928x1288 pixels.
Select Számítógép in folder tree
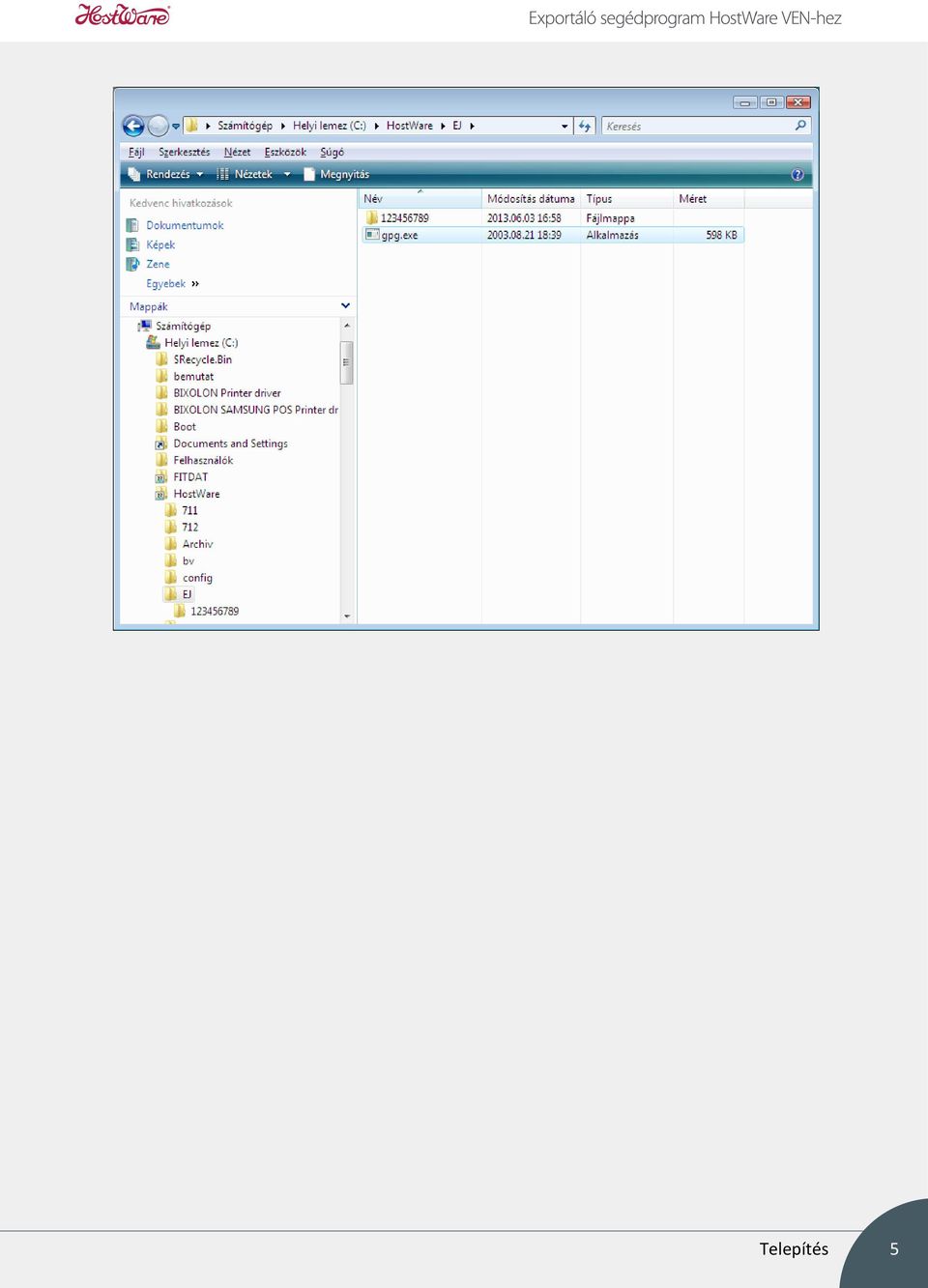click(x=183, y=326)
